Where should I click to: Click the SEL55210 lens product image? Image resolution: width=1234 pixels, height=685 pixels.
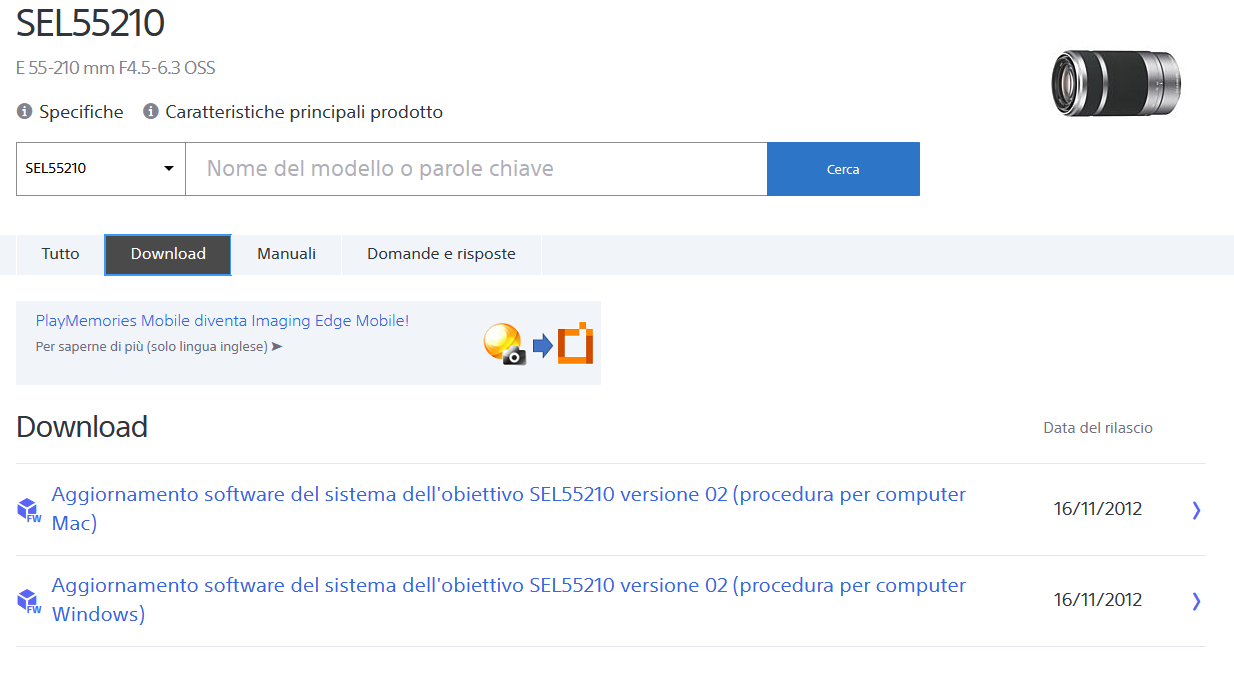1116,84
